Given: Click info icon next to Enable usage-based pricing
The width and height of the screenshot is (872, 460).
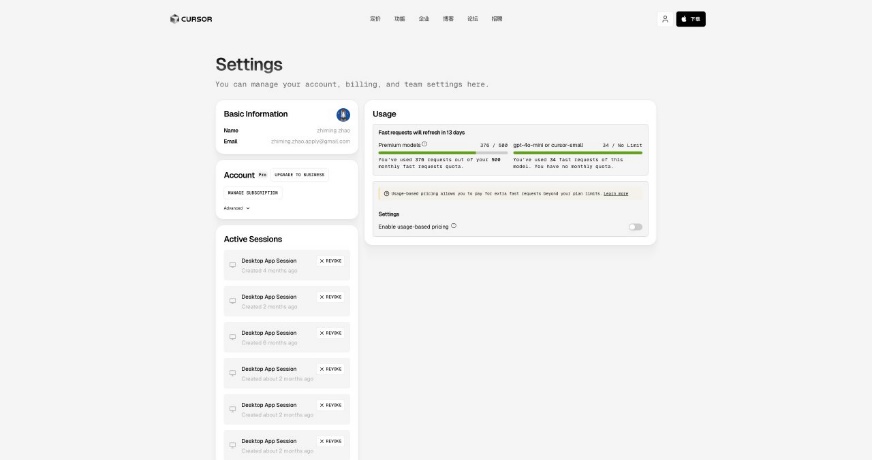Looking at the screenshot, I should [454, 226].
